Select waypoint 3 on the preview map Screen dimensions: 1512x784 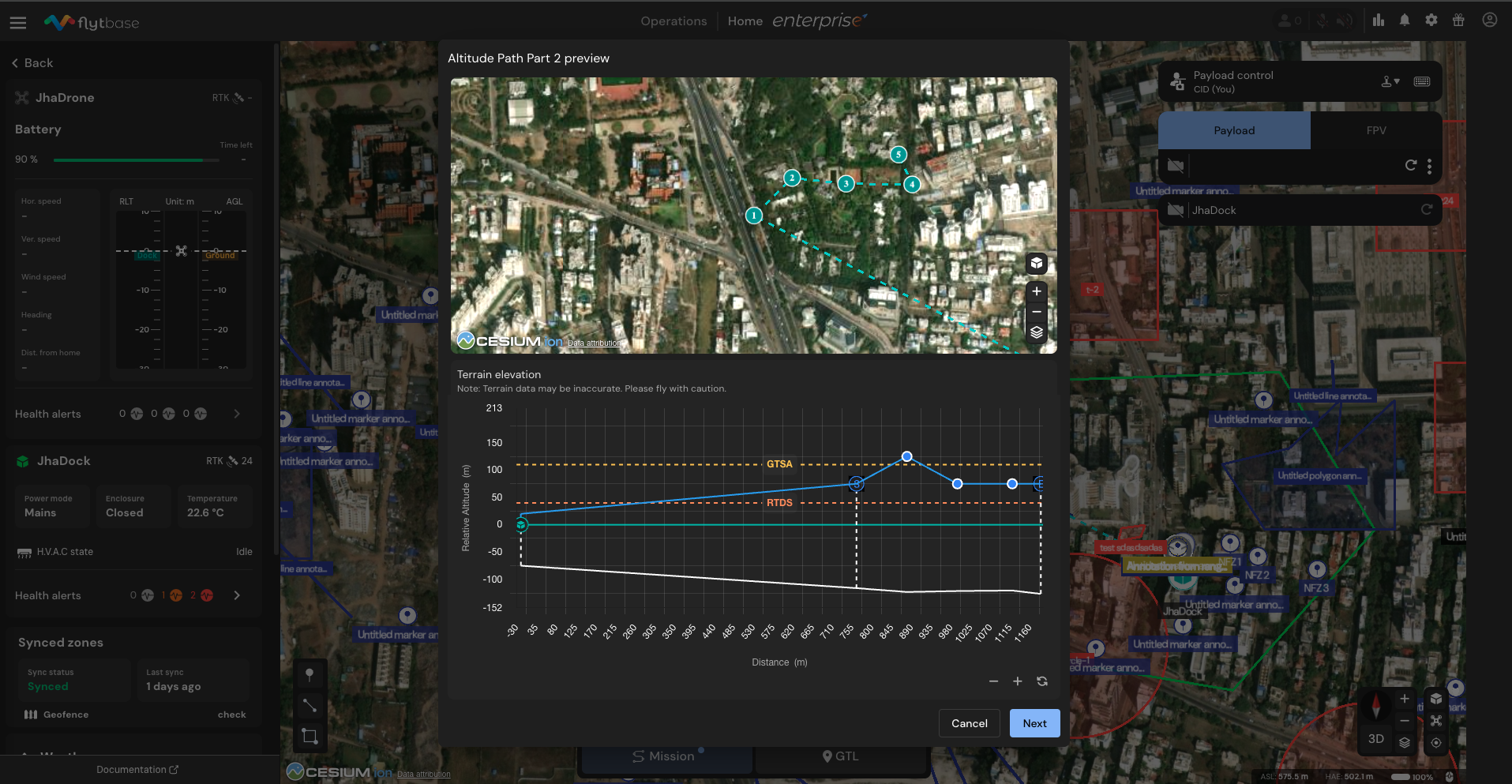point(846,184)
